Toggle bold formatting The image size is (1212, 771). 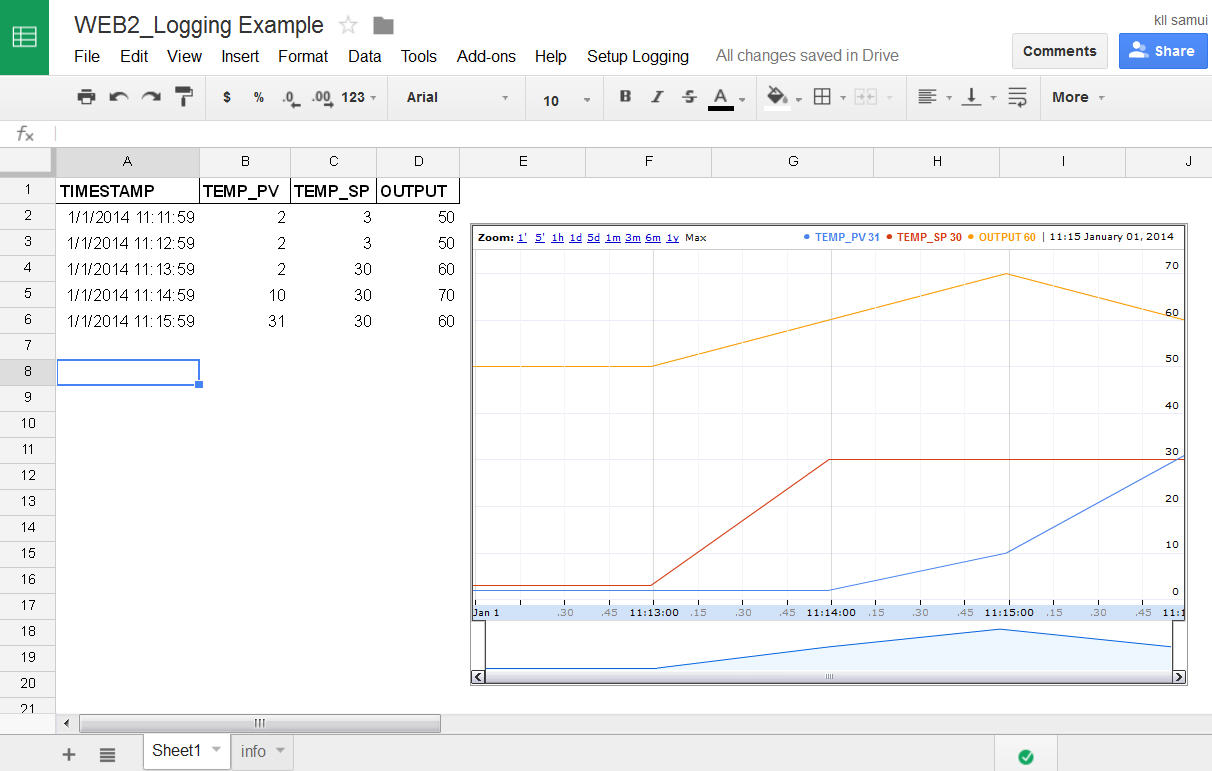[x=625, y=97]
